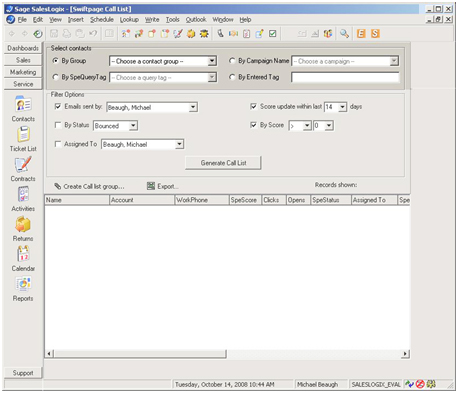
Task: Toggle the By Score checkbox
Action: click(x=254, y=125)
